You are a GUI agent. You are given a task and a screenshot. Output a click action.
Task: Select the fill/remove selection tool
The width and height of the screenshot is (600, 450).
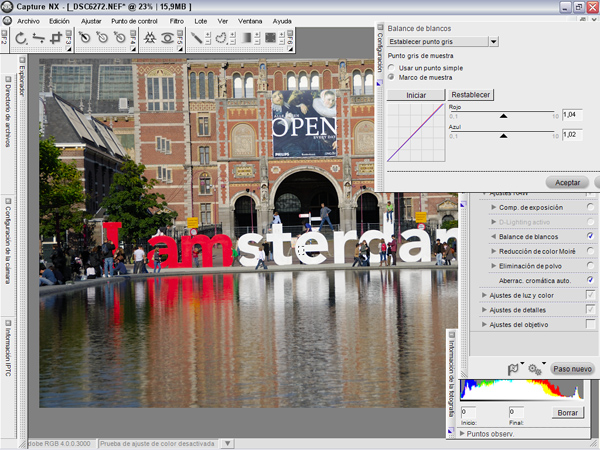point(271,38)
